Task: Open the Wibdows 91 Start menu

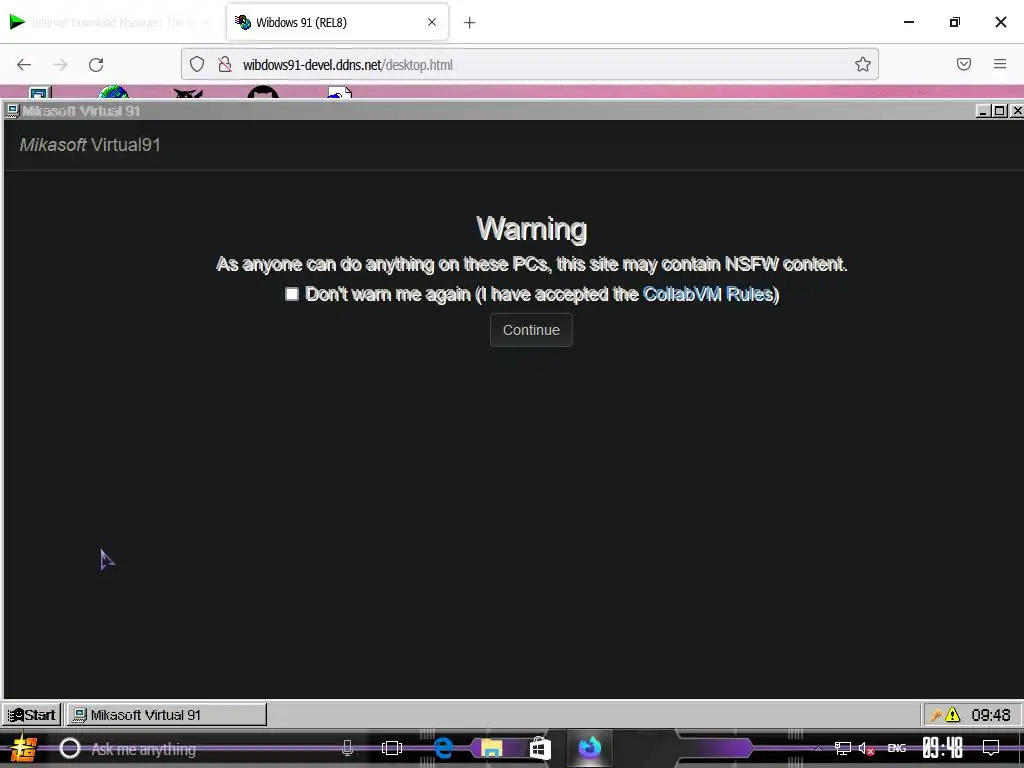Action: point(31,714)
